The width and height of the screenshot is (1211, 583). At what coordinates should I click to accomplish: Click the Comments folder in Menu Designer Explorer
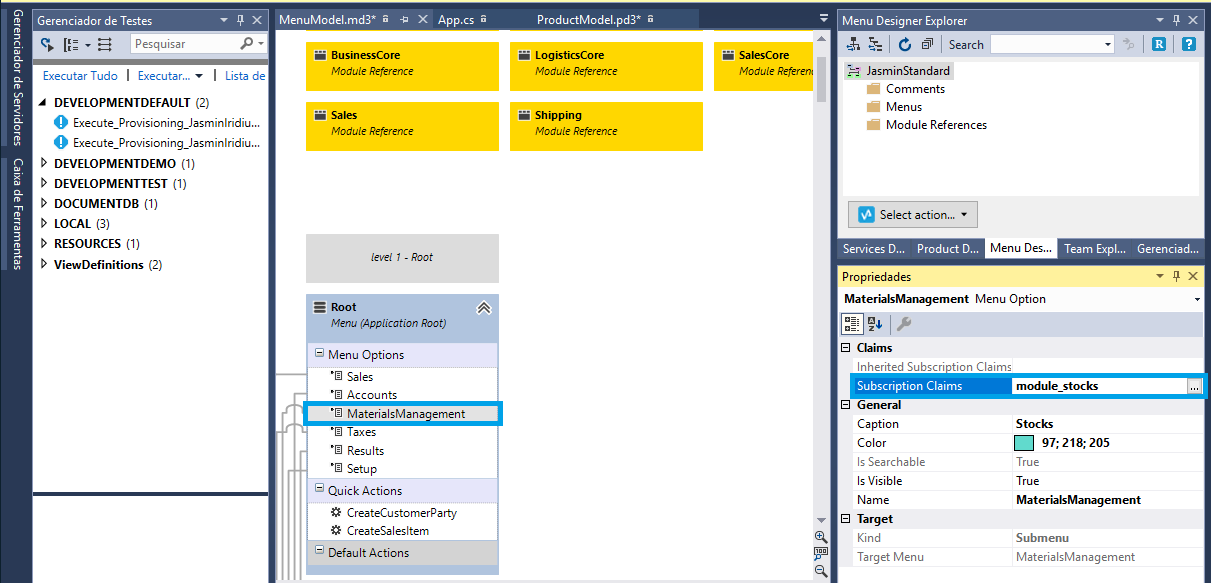point(906,89)
